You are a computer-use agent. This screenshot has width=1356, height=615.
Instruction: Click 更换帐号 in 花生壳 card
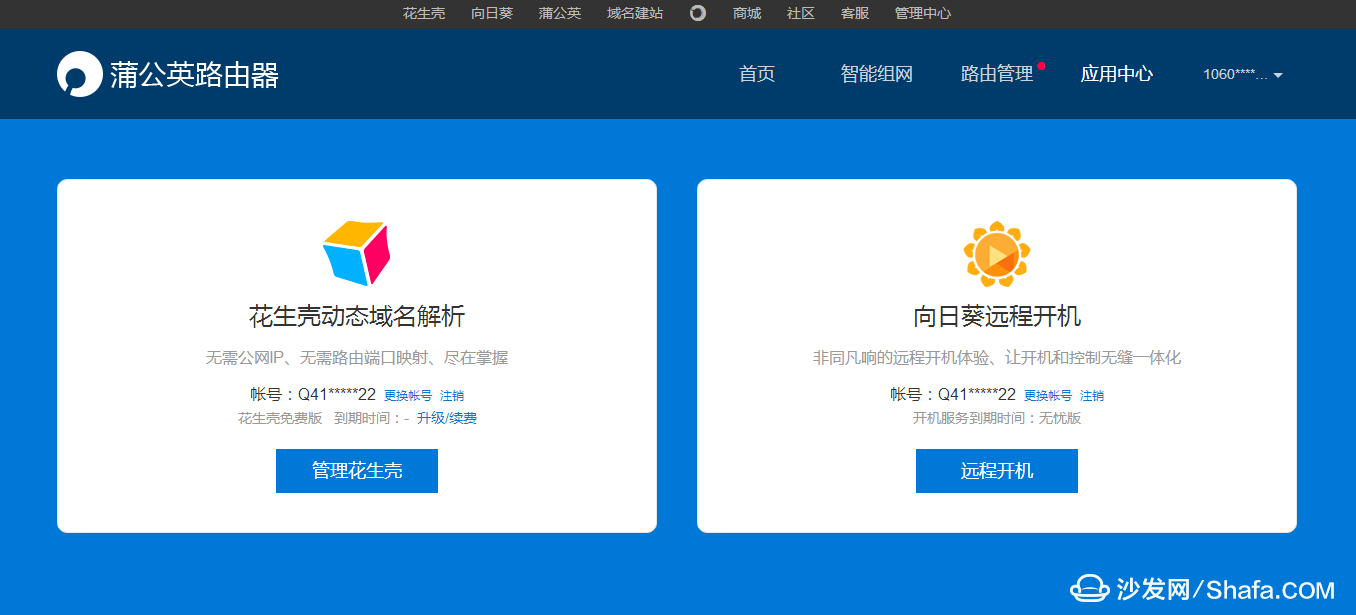click(408, 396)
